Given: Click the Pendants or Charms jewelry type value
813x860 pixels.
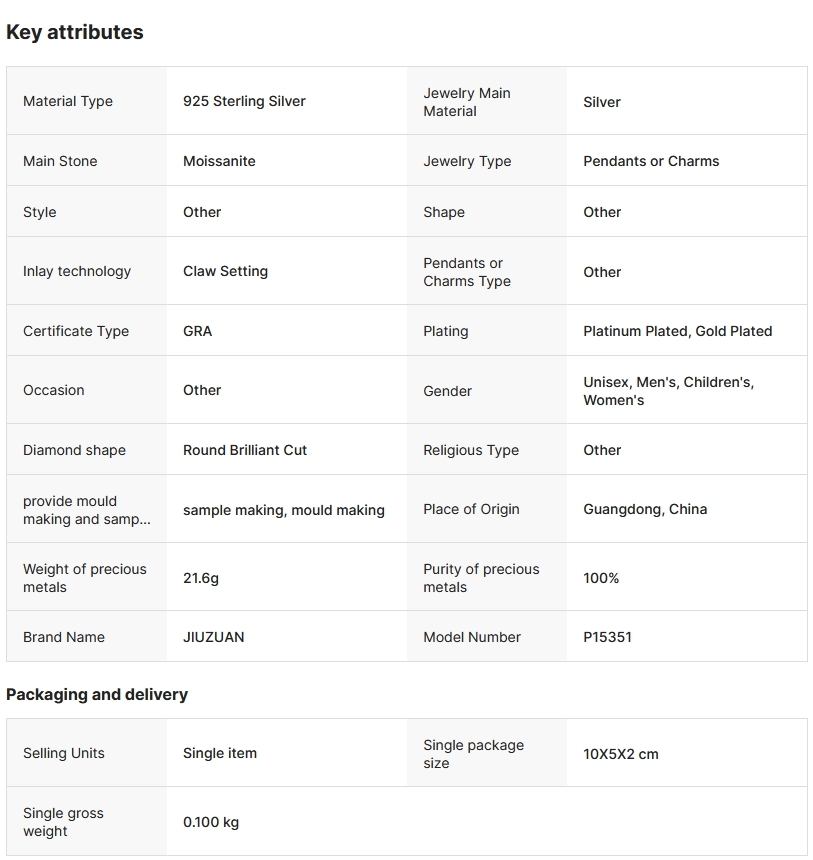Looking at the screenshot, I should pyautogui.click(x=651, y=161).
